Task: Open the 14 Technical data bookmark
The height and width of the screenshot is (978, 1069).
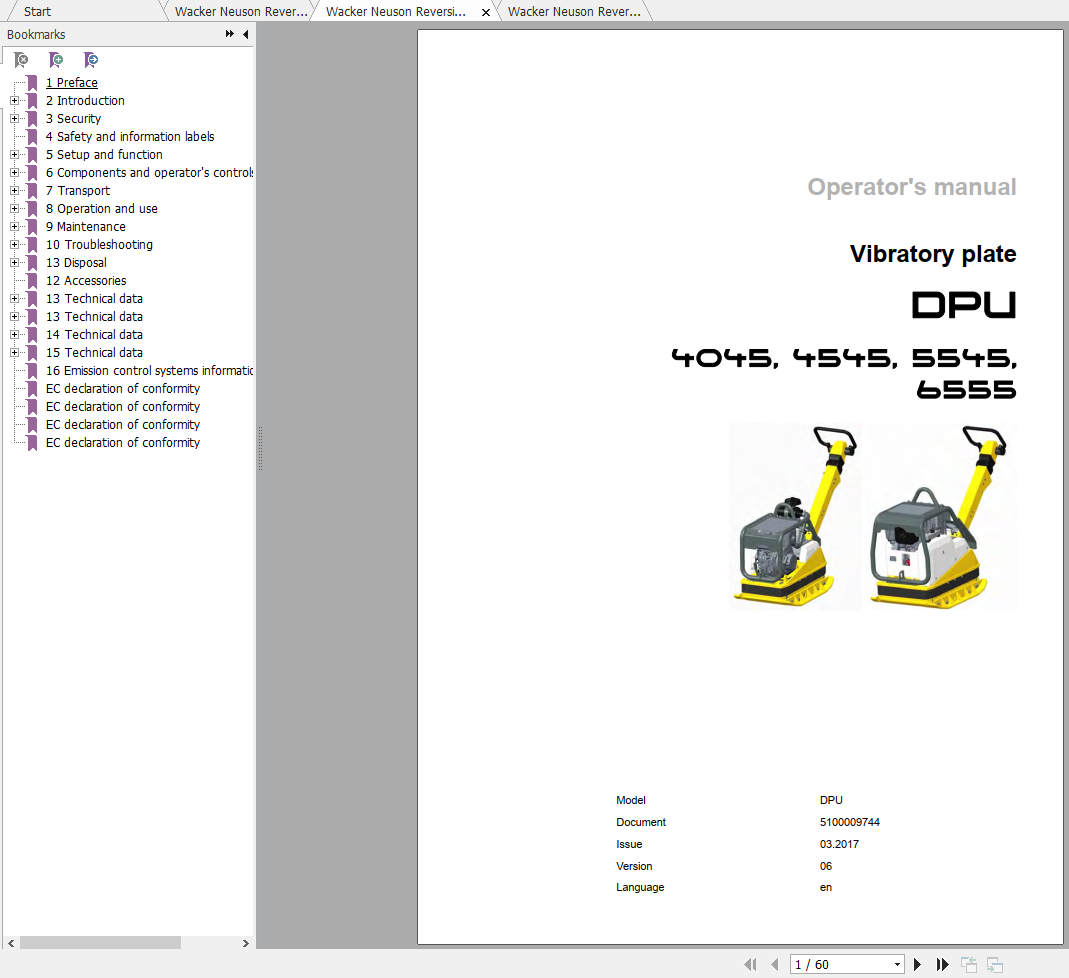Action: (x=94, y=335)
